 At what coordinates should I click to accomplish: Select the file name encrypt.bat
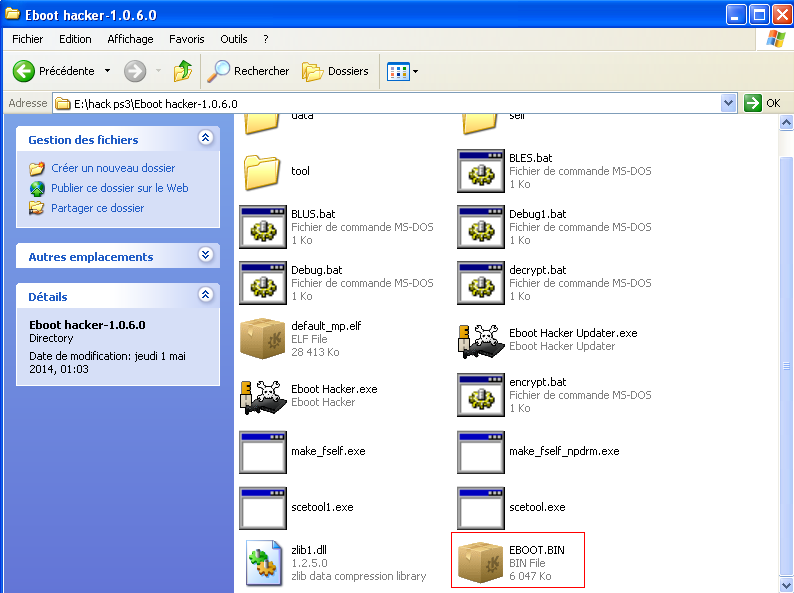538,382
